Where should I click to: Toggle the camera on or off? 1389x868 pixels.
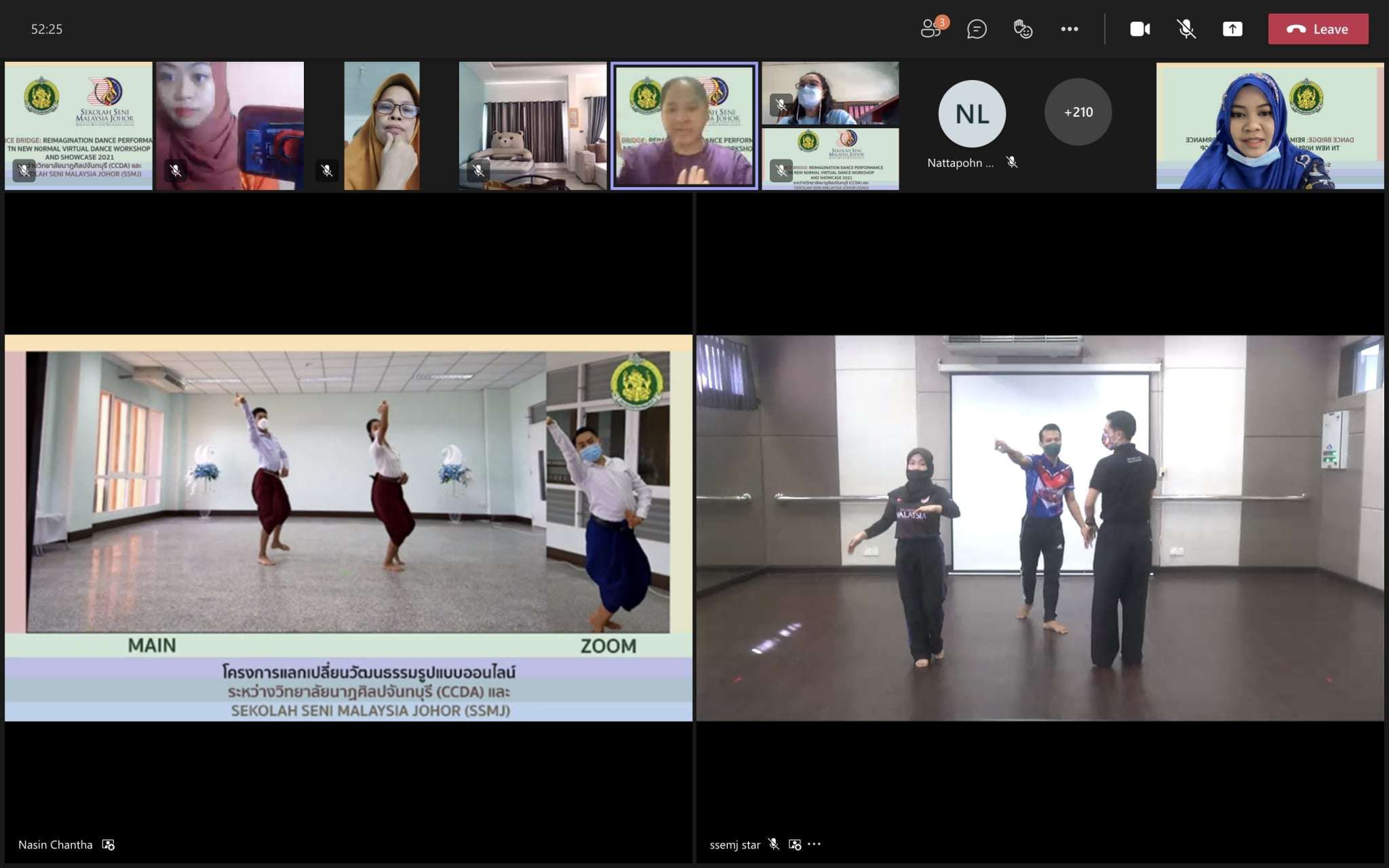point(1139,29)
